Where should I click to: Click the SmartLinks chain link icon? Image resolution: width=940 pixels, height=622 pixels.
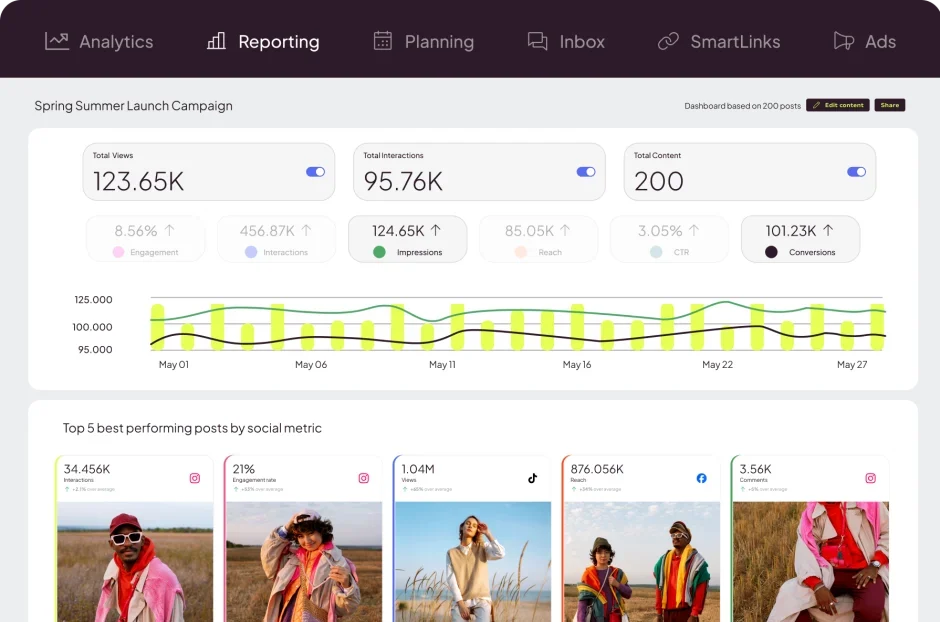pos(668,41)
